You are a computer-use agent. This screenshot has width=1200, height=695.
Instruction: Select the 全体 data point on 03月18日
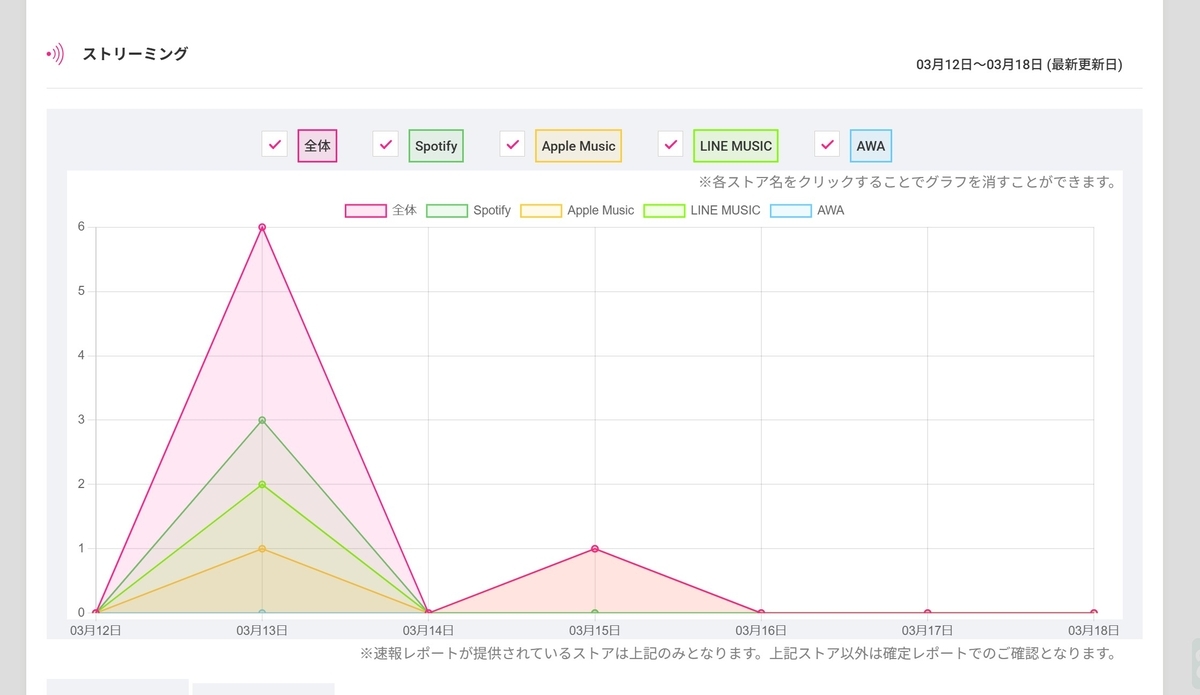[1093, 612]
